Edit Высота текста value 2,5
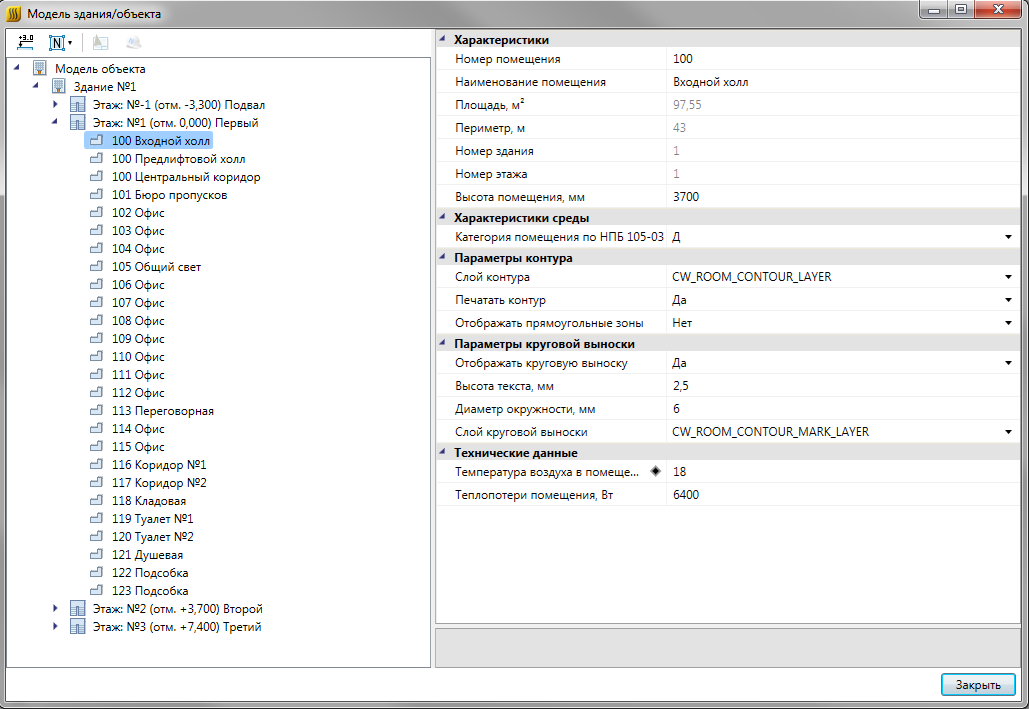This screenshot has height=709, width=1029. click(x=843, y=386)
